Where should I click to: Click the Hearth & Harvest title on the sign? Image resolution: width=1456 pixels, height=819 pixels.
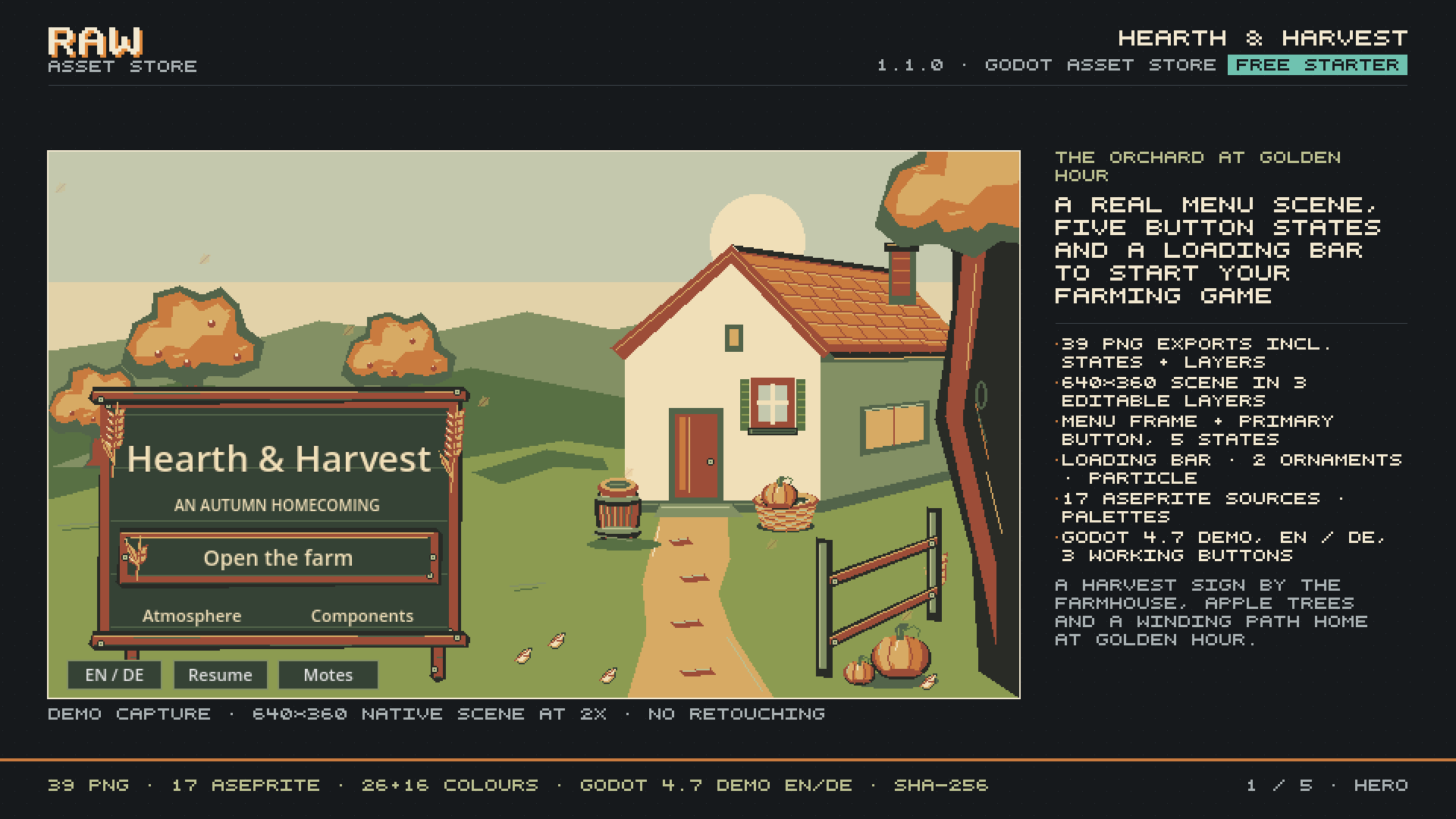pyautogui.click(x=279, y=459)
